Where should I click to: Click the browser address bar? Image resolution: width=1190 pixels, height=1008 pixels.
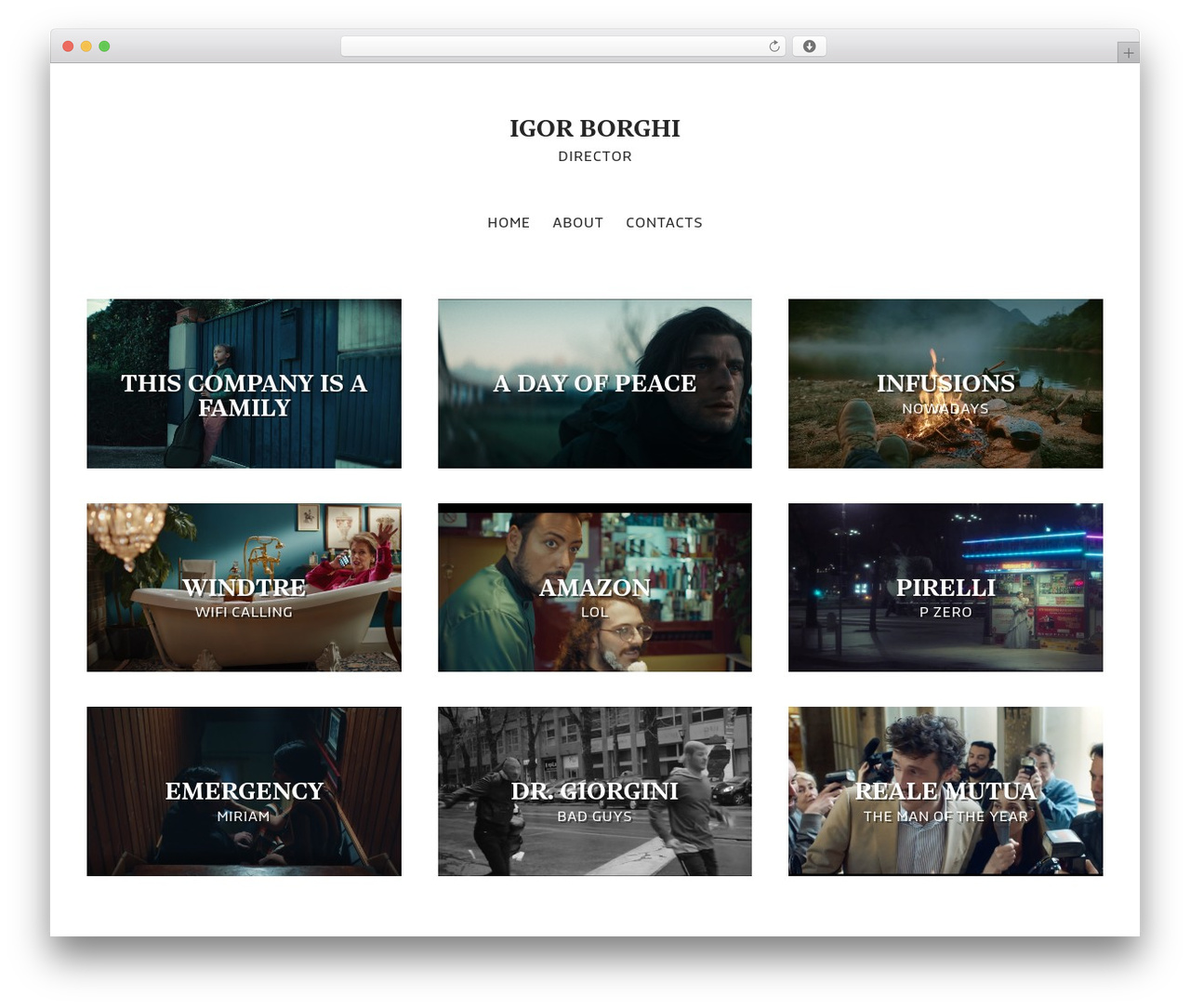click(x=562, y=46)
